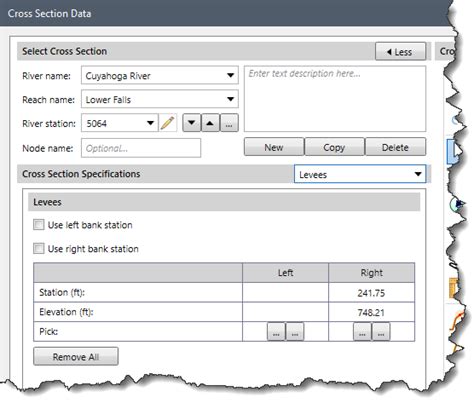Click Remove All levees button
The width and height of the screenshot is (474, 403).
point(76,357)
